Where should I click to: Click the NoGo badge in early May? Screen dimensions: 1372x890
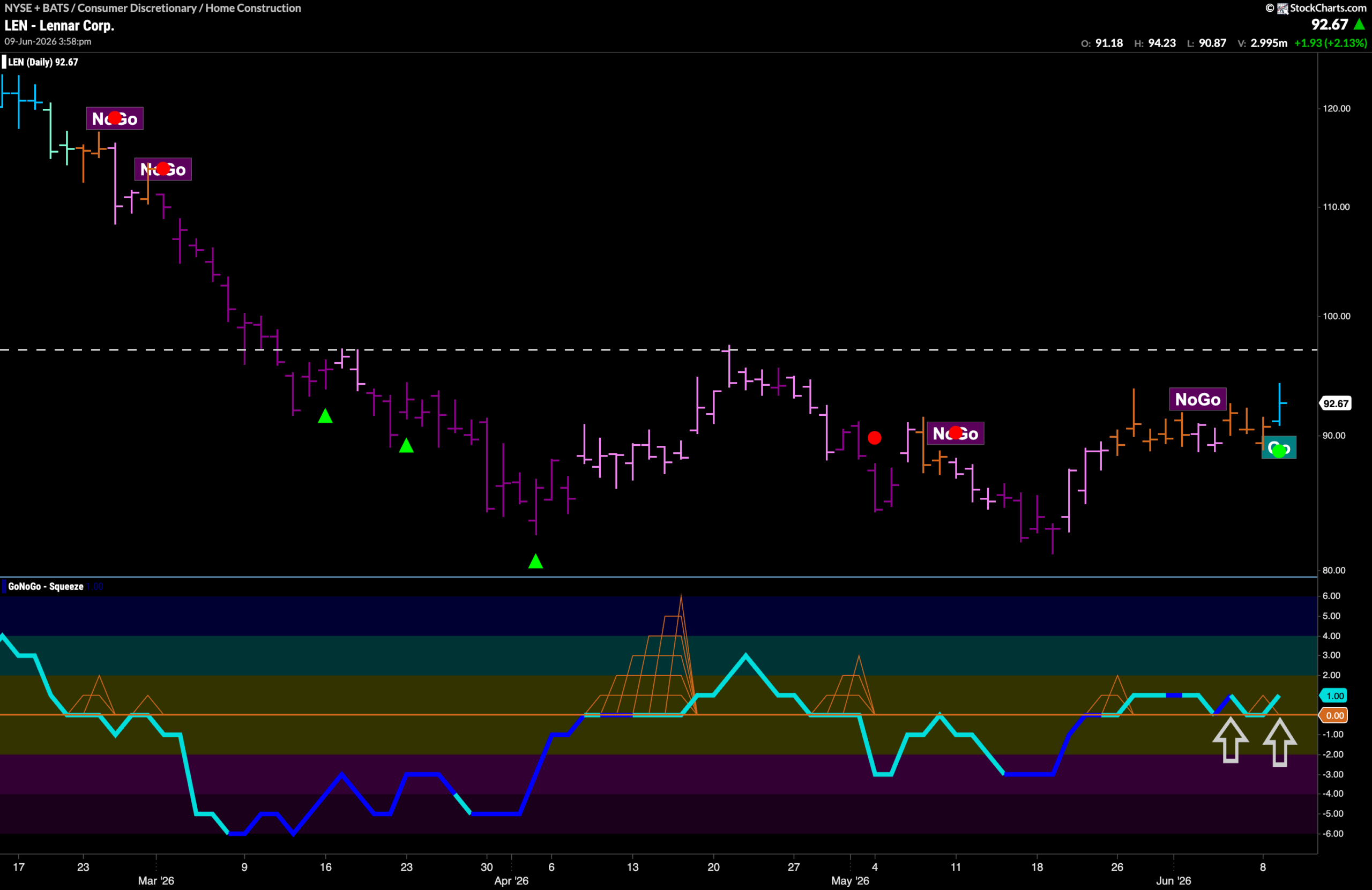pos(956,433)
